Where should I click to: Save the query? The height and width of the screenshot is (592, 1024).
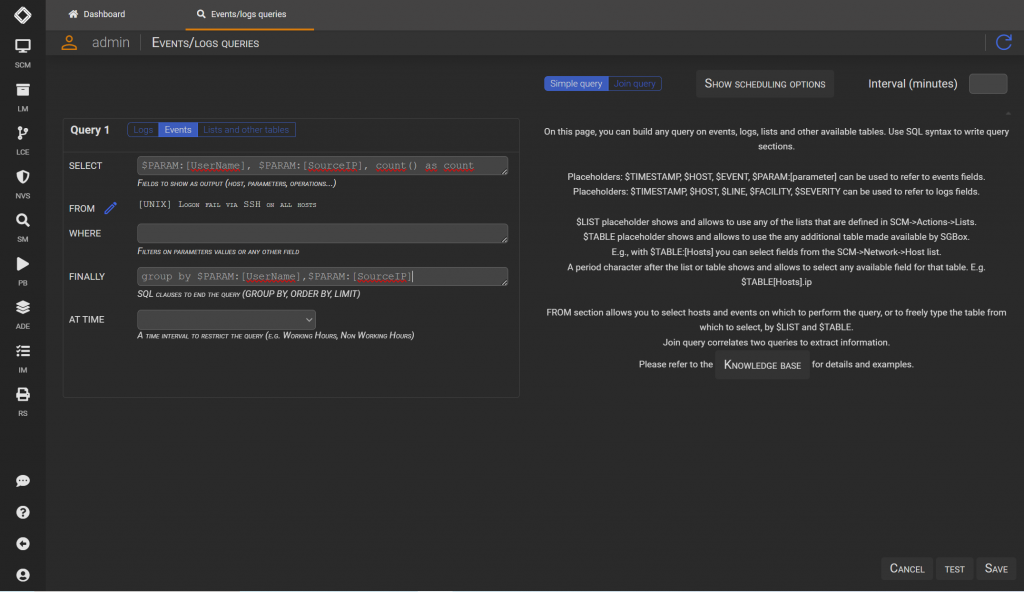pos(996,568)
